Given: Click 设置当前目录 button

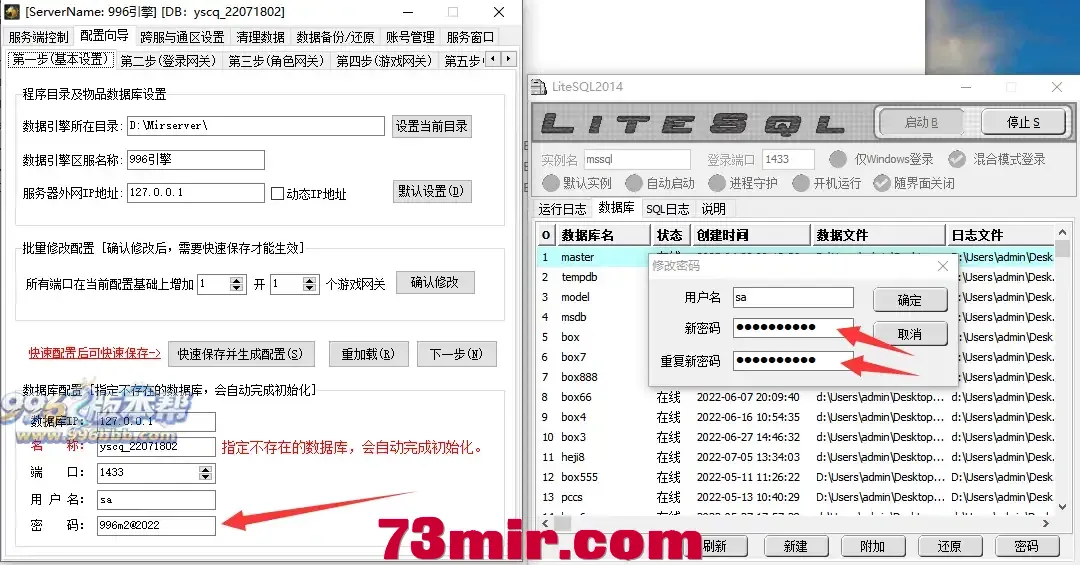Looking at the screenshot, I should coord(432,126).
